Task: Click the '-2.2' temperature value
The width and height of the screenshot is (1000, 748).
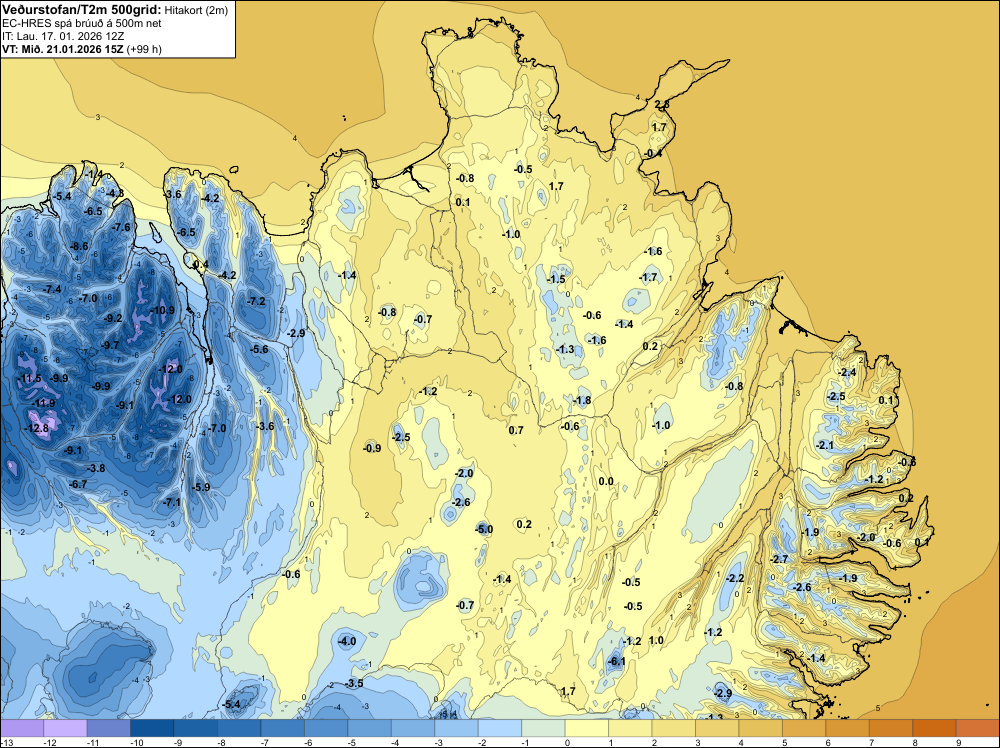Action: click(x=735, y=578)
